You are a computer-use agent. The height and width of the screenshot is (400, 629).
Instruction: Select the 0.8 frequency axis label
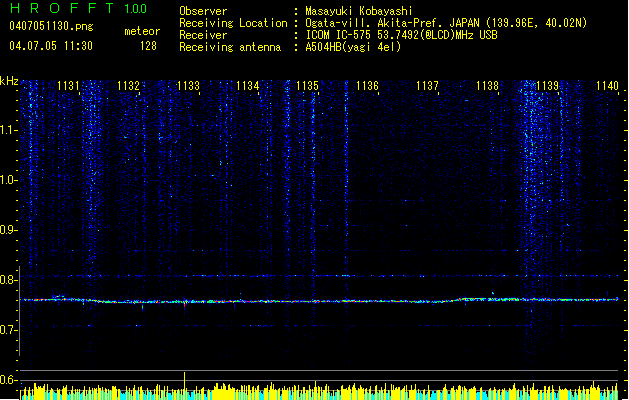click(x=9, y=280)
